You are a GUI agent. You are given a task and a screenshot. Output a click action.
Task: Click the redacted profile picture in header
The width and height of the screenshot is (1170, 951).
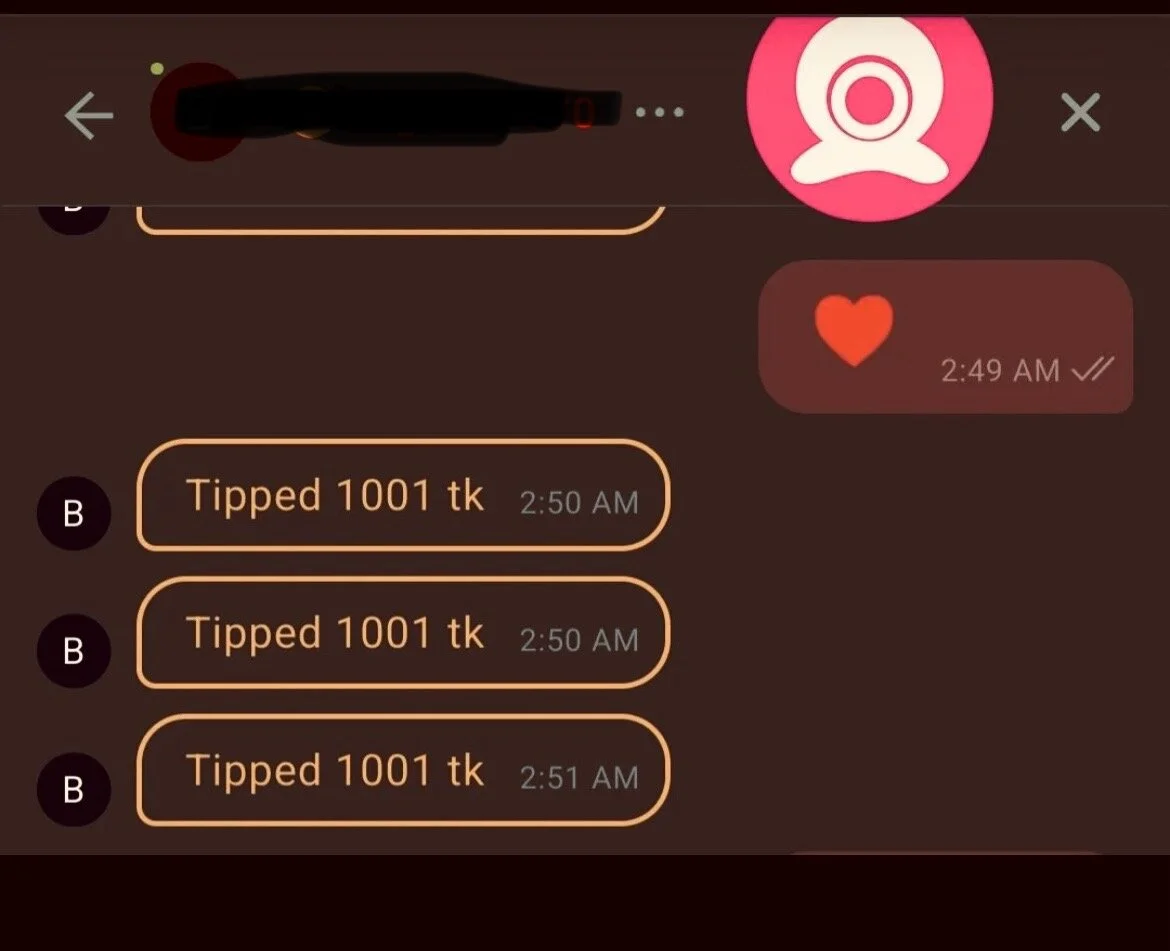pos(198,112)
